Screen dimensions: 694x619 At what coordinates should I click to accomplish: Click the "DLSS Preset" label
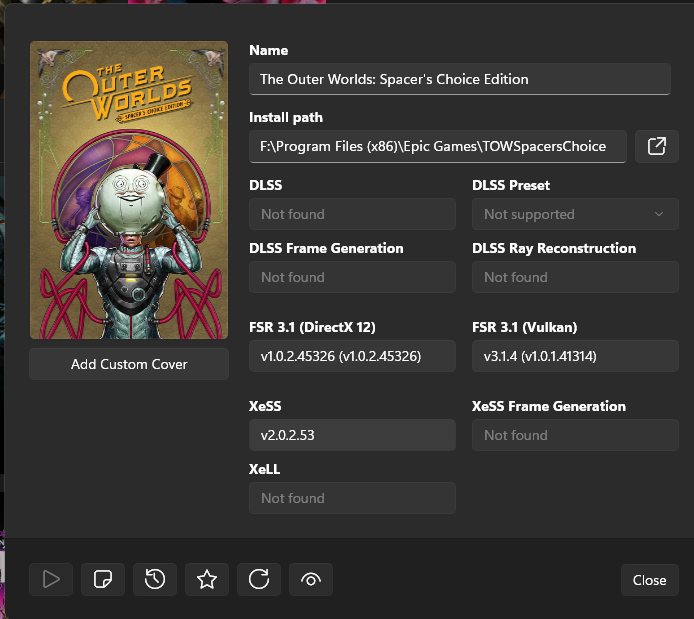pos(511,185)
